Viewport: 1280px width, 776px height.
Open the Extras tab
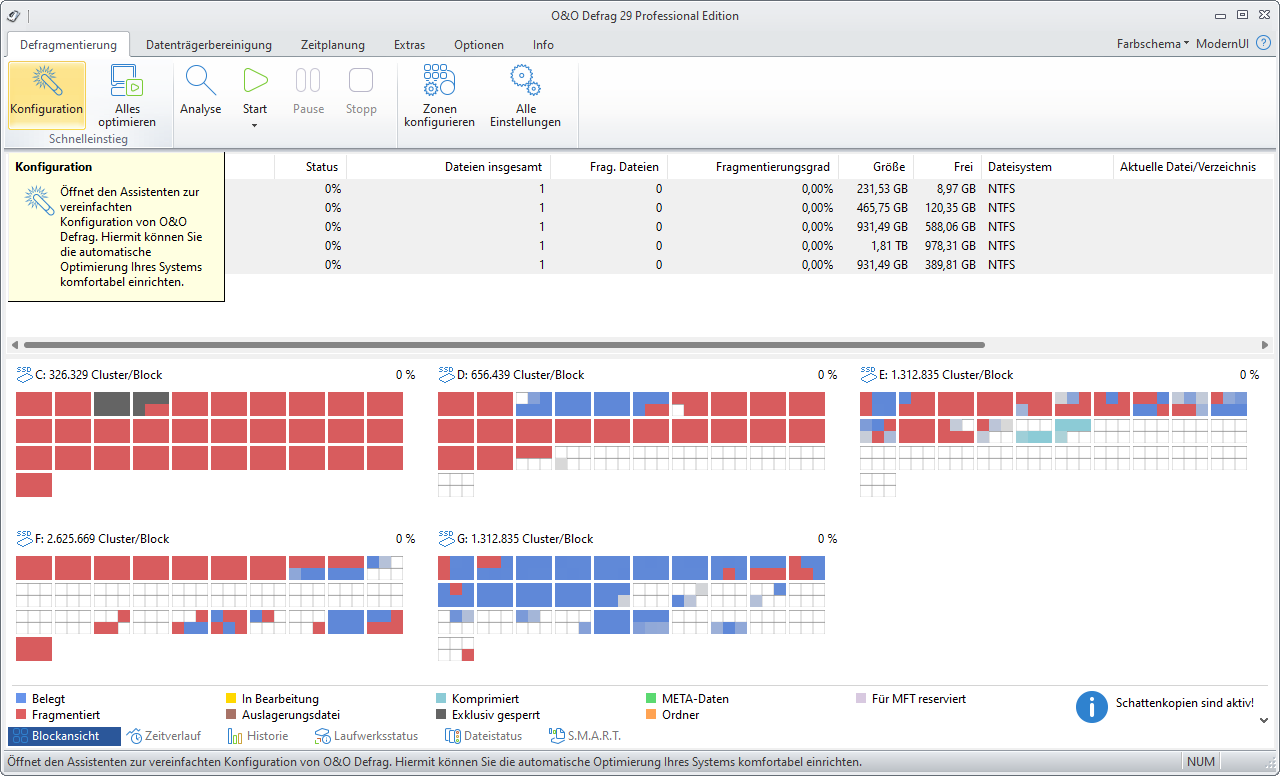[x=409, y=45]
